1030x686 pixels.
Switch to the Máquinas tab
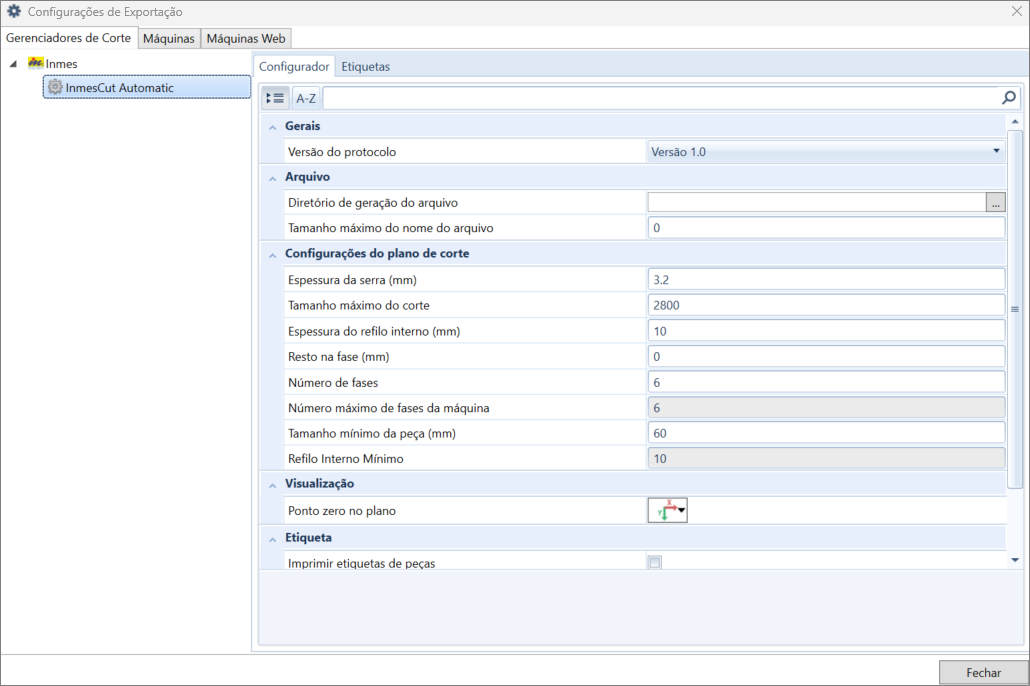169,39
